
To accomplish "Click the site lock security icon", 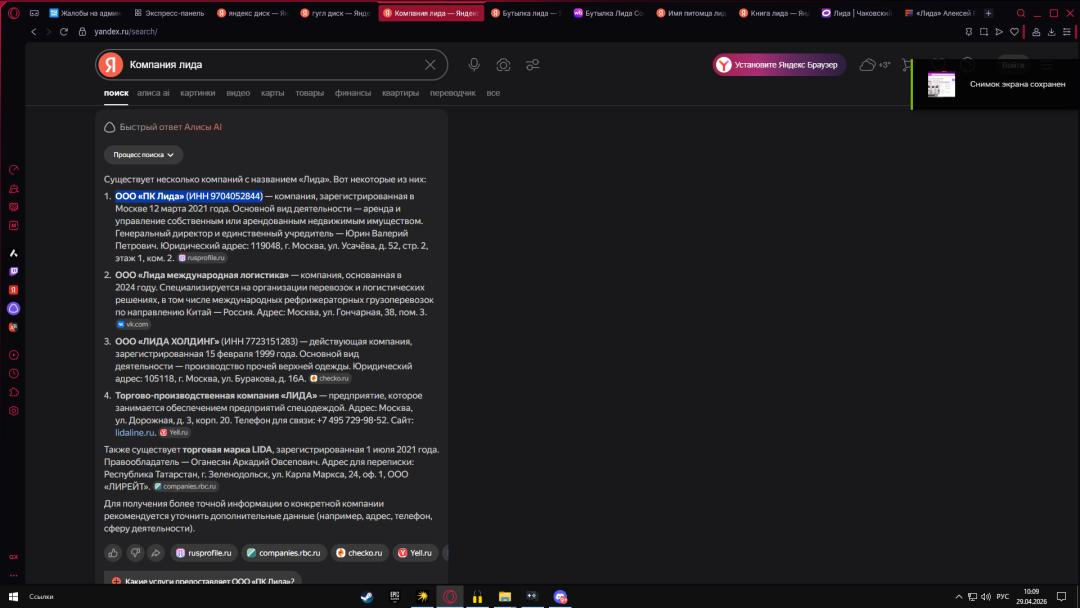I will [82, 32].
